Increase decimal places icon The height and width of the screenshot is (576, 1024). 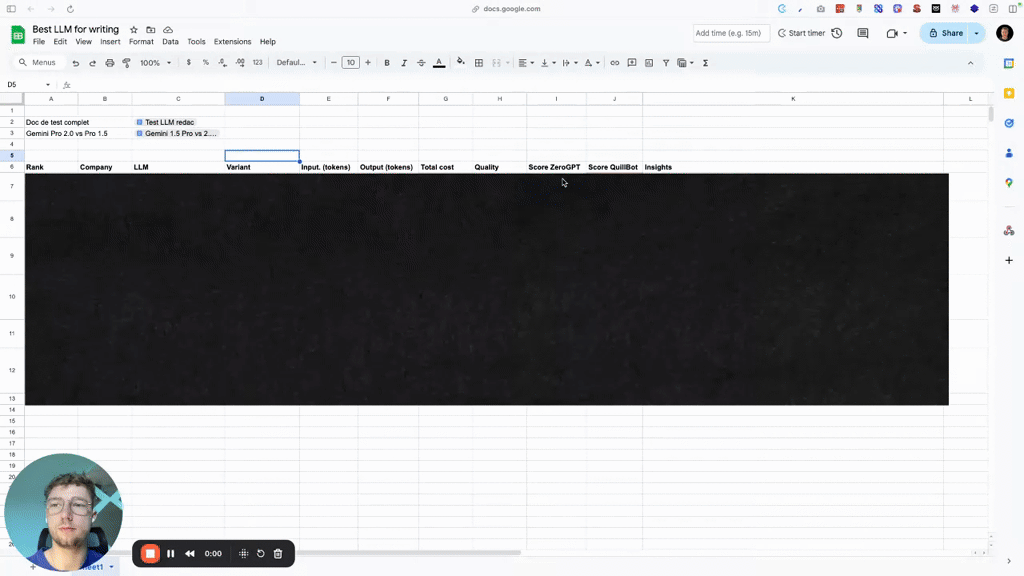click(240, 63)
